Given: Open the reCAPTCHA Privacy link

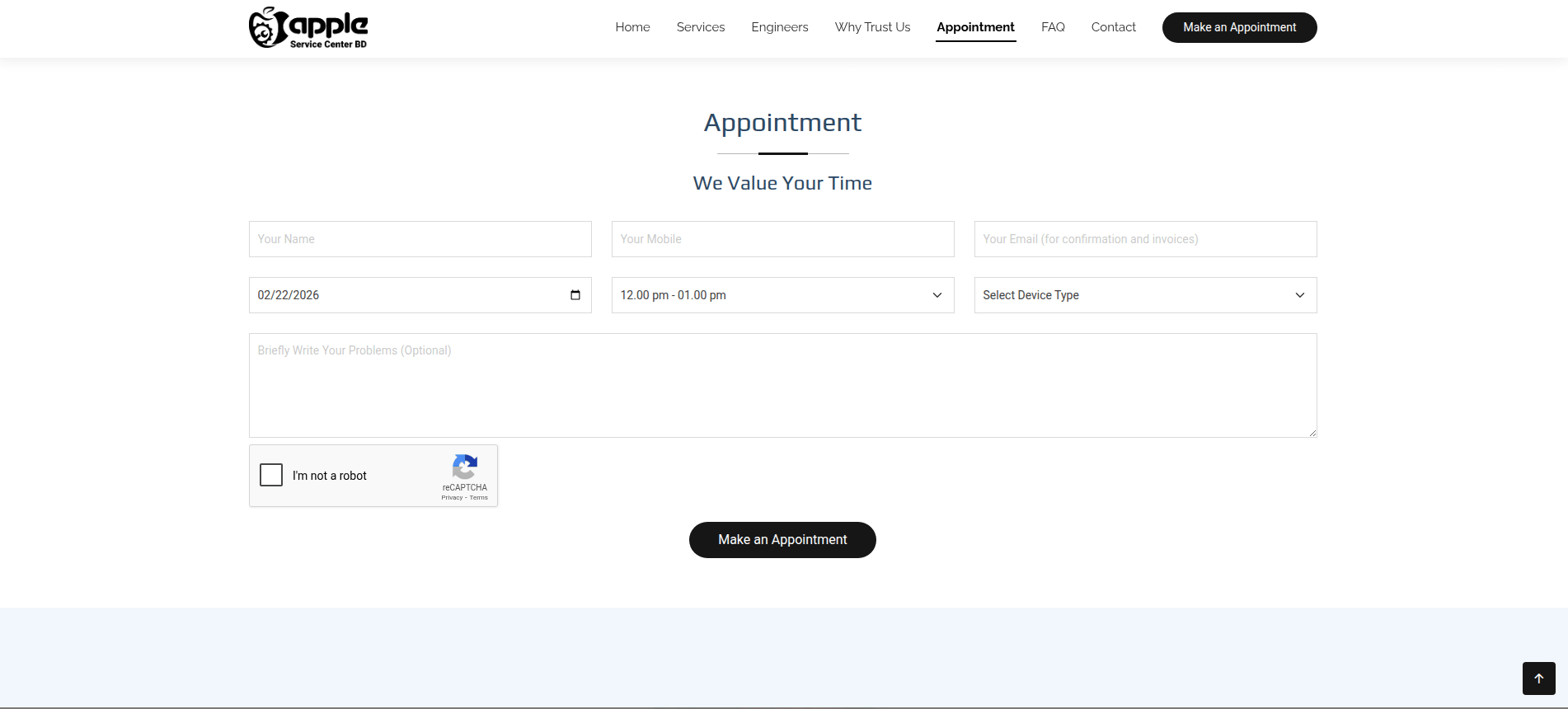Looking at the screenshot, I should point(452,498).
